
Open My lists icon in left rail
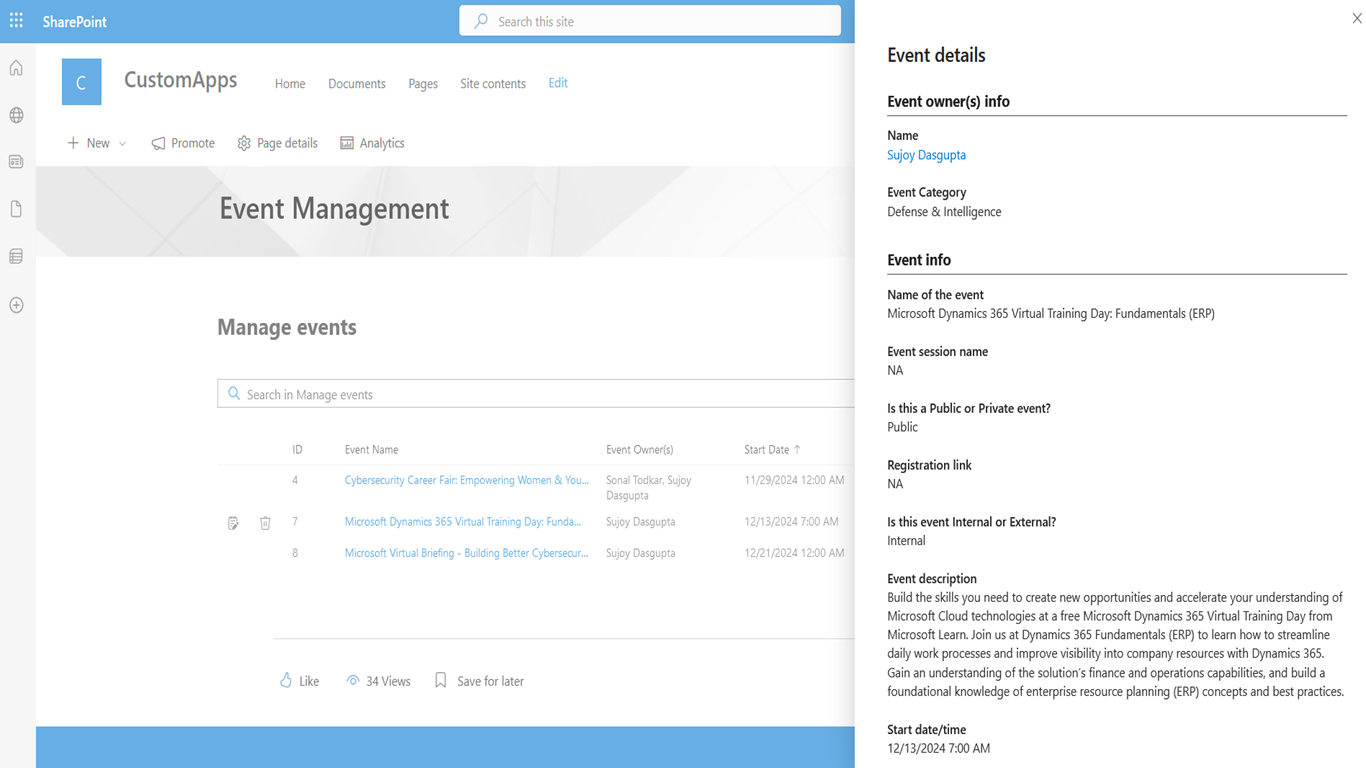pyautogui.click(x=16, y=257)
